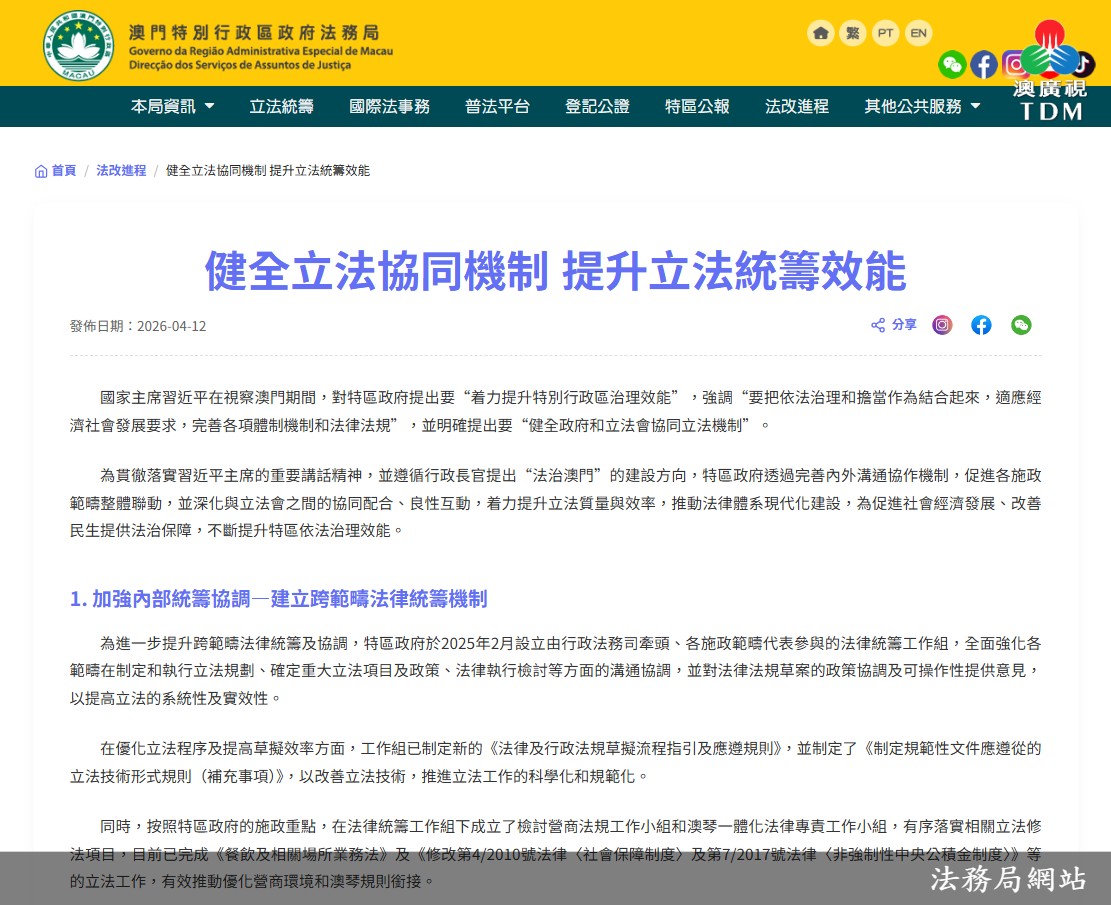Click the 法改進程 breadcrumb link

[x=121, y=170]
